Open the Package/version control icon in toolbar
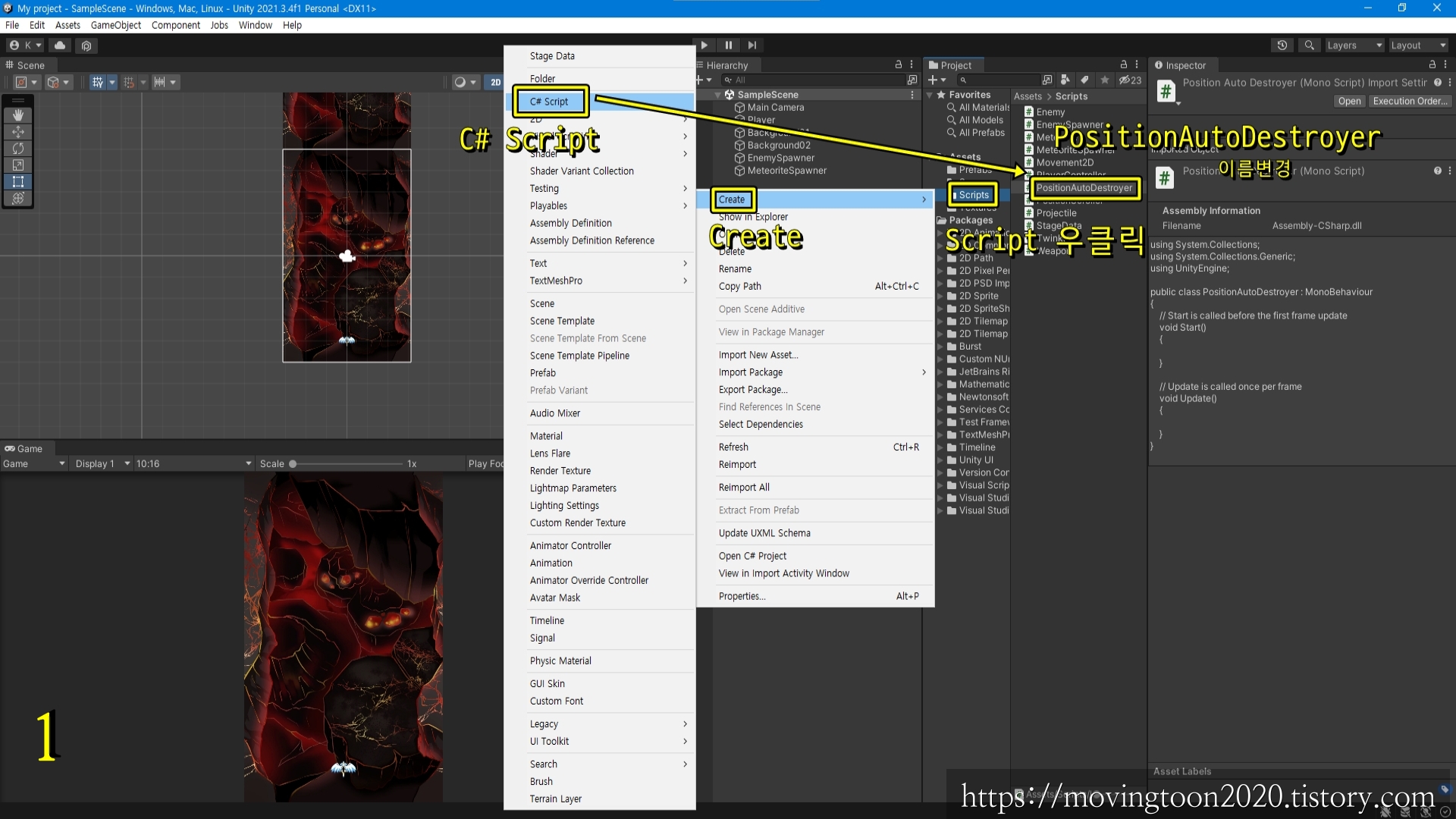 [86, 45]
